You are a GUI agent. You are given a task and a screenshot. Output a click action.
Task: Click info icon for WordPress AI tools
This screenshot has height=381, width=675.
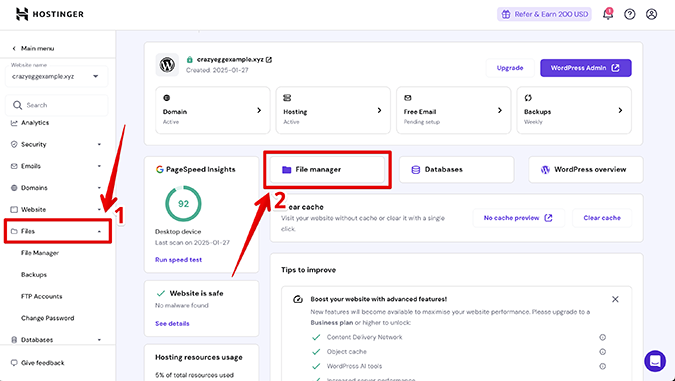[x=602, y=366]
